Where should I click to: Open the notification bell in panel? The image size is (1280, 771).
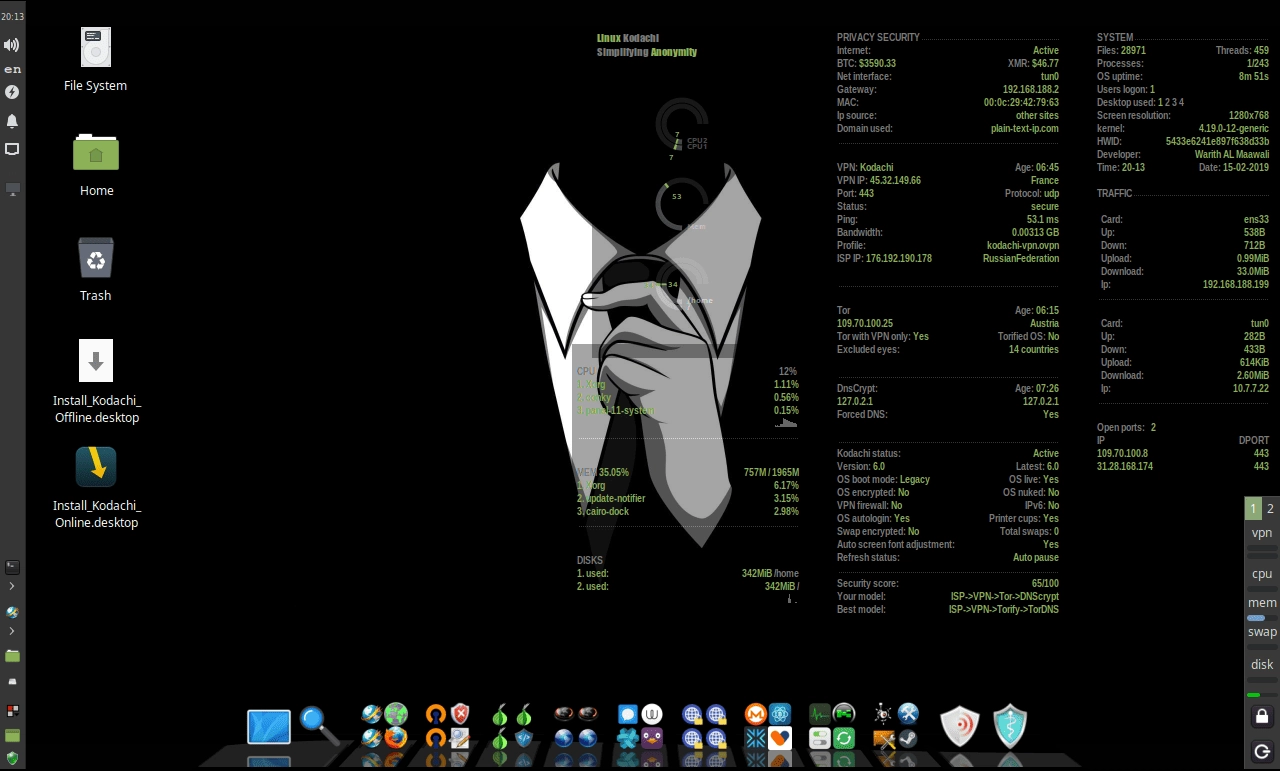click(12, 121)
